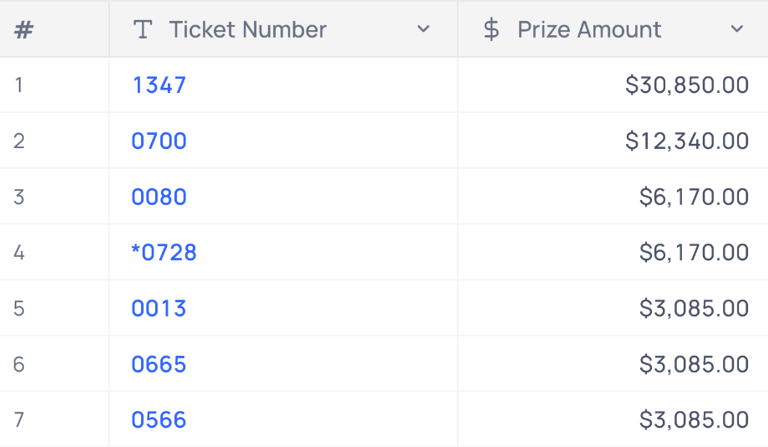Click the hash row number column header
768x447 pixels.
[24, 30]
